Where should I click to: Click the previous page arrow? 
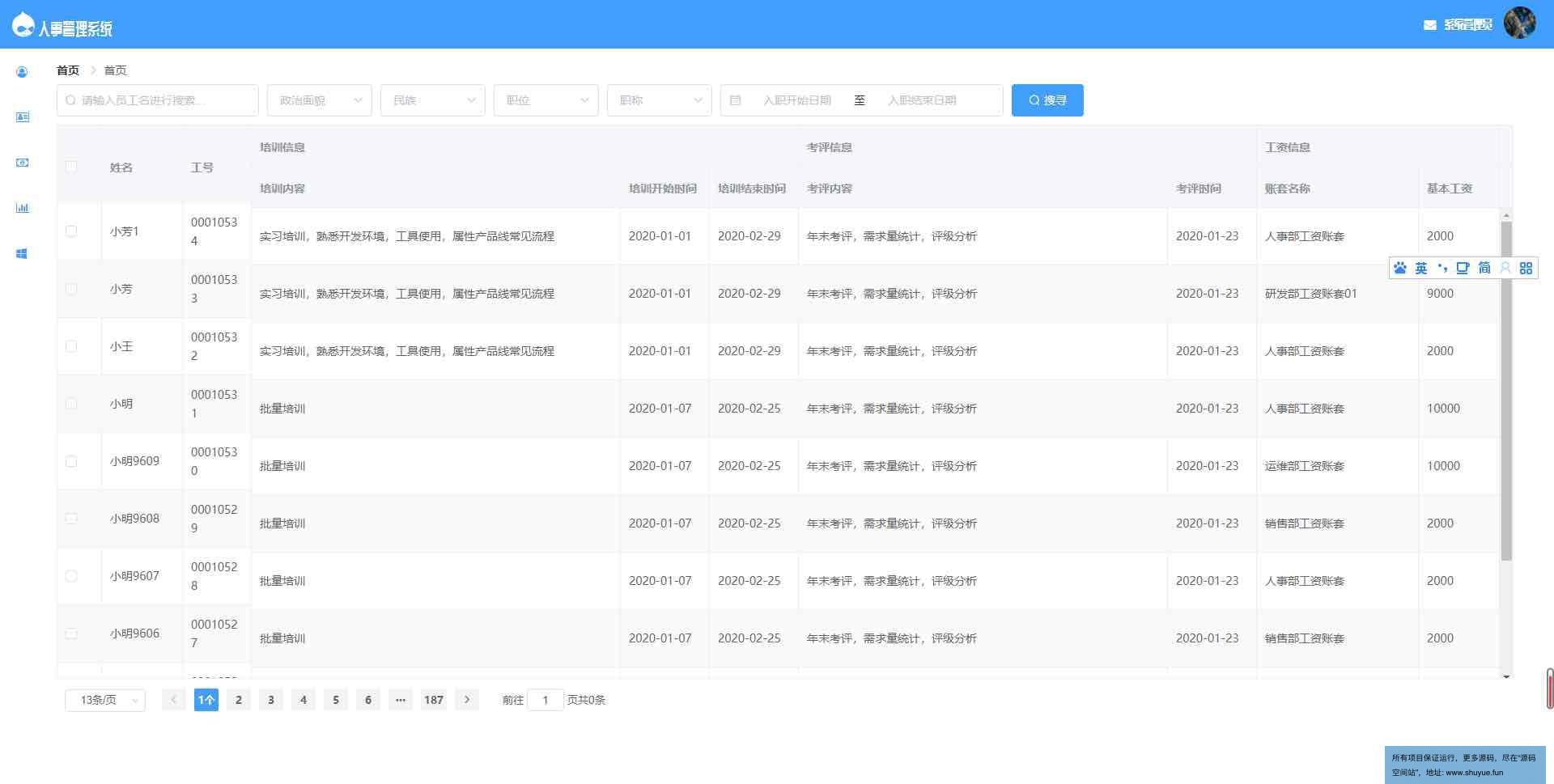(173, 700)
